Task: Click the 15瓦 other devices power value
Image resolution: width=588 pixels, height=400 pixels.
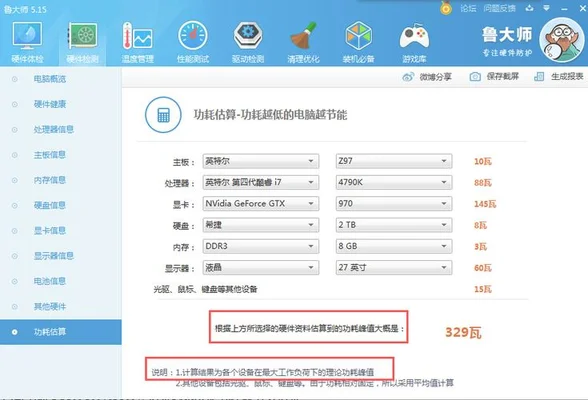Action: tap(483, 289)
